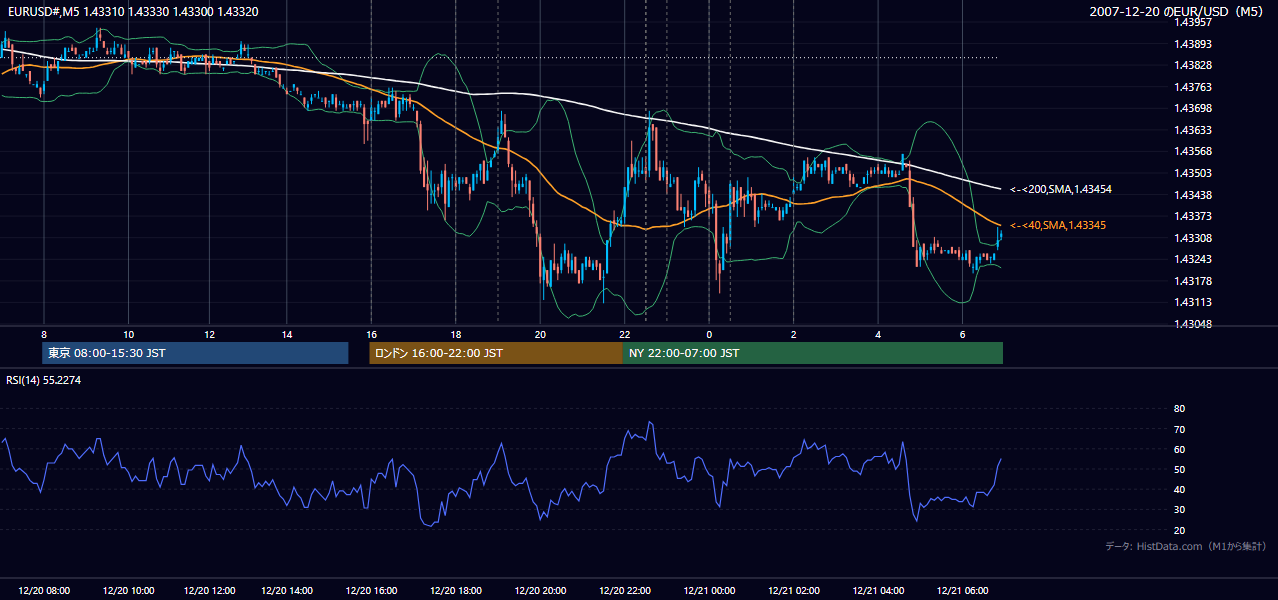The height and width of the screenshot is (600, 1278).
Task: Click RSI axis level 60
Action: coord(1179,449)
